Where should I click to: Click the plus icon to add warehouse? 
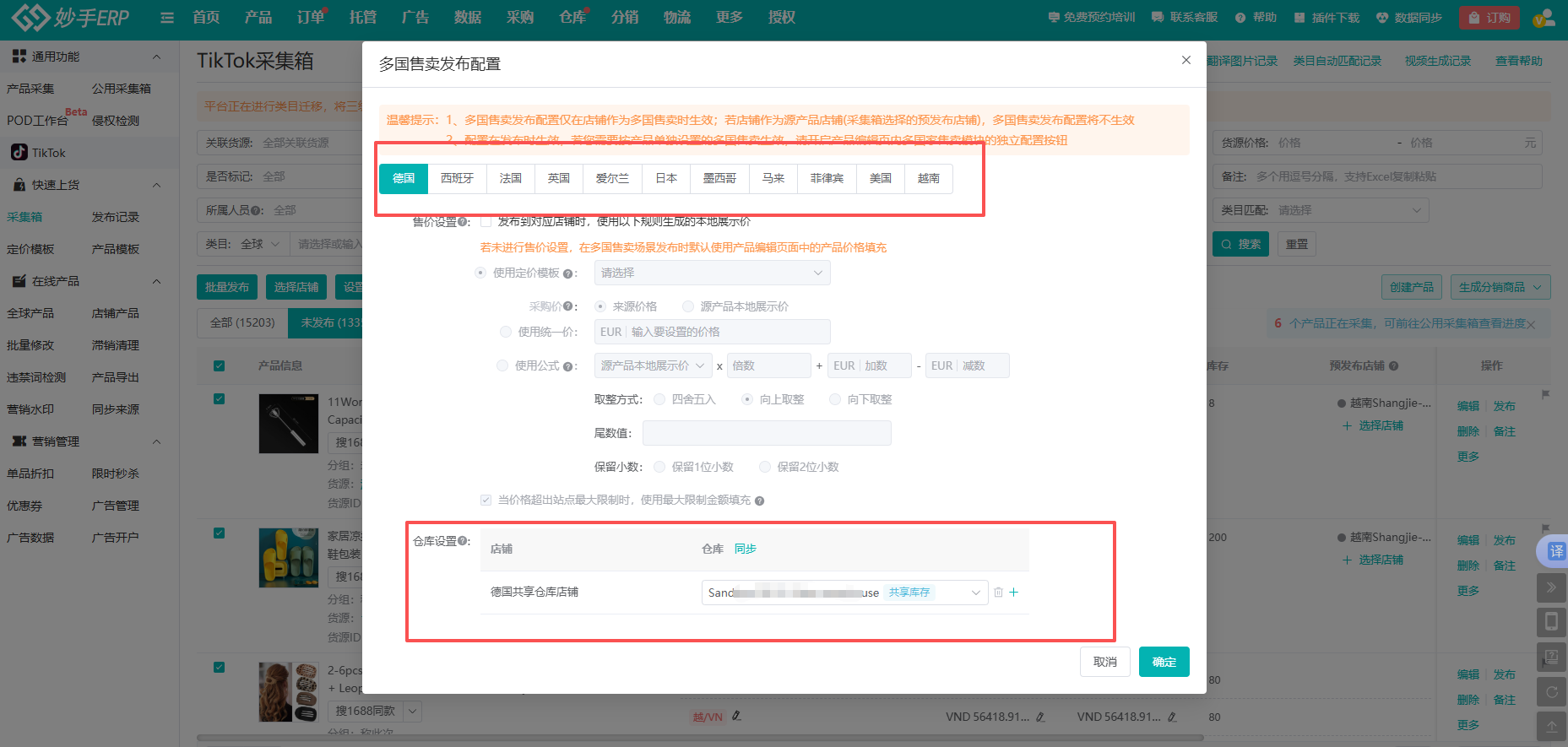coord(1014,593)
